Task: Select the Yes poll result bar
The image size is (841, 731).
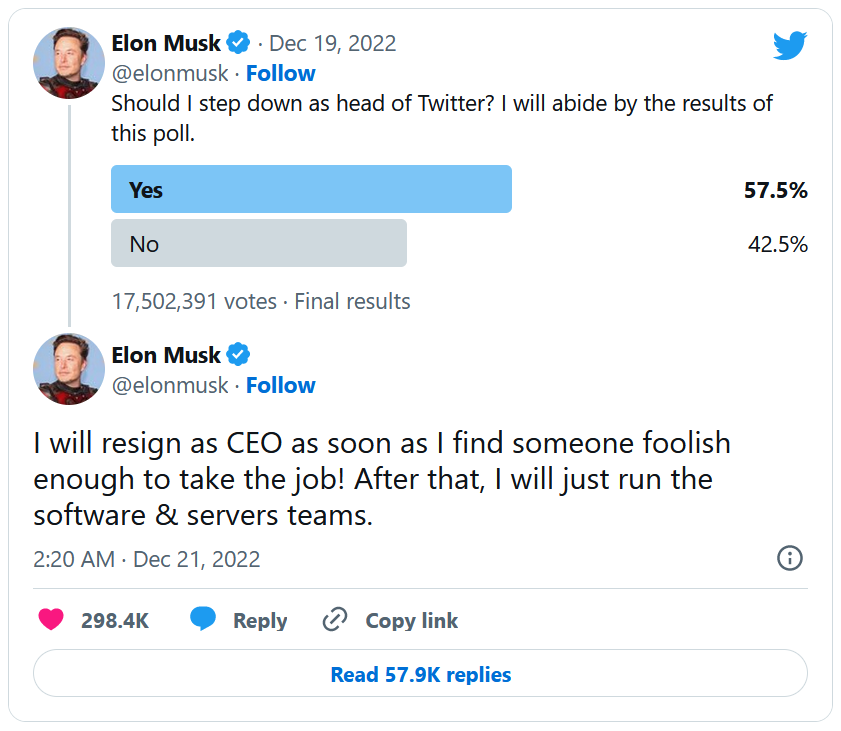Action: click(x=311, y=189)
